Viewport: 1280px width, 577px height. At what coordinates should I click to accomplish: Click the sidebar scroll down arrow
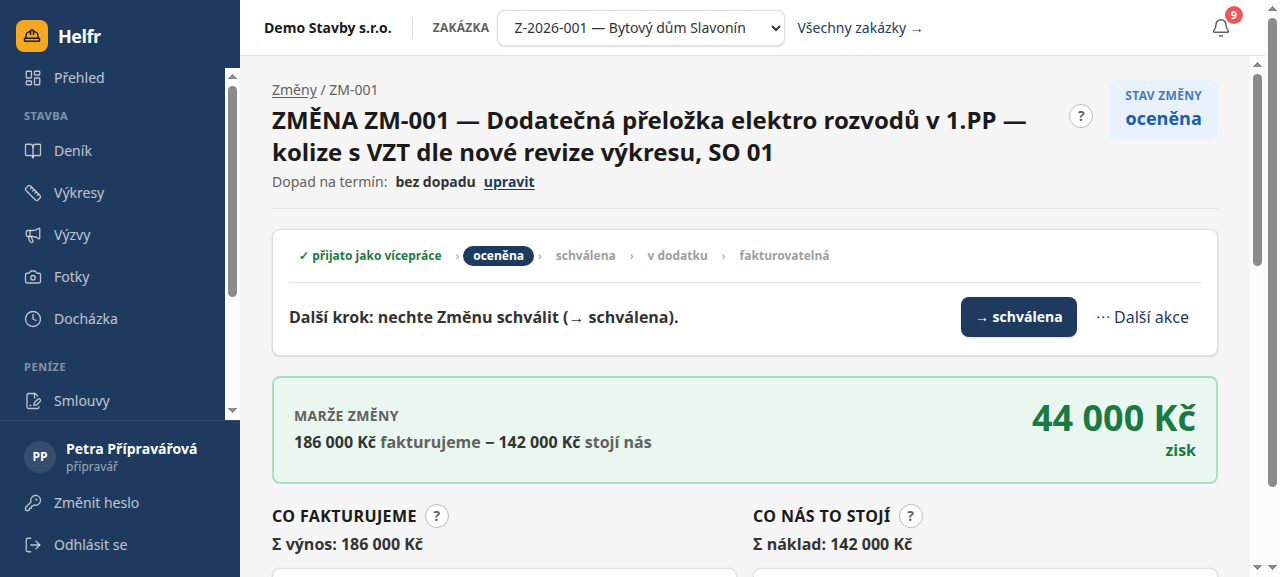[232, 410]
